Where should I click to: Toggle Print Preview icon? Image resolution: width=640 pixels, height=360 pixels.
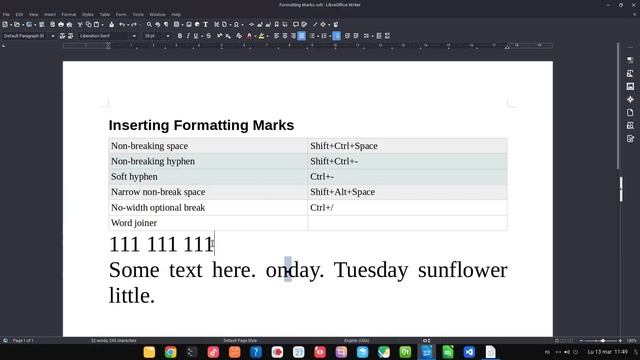(x=69, y=24)
